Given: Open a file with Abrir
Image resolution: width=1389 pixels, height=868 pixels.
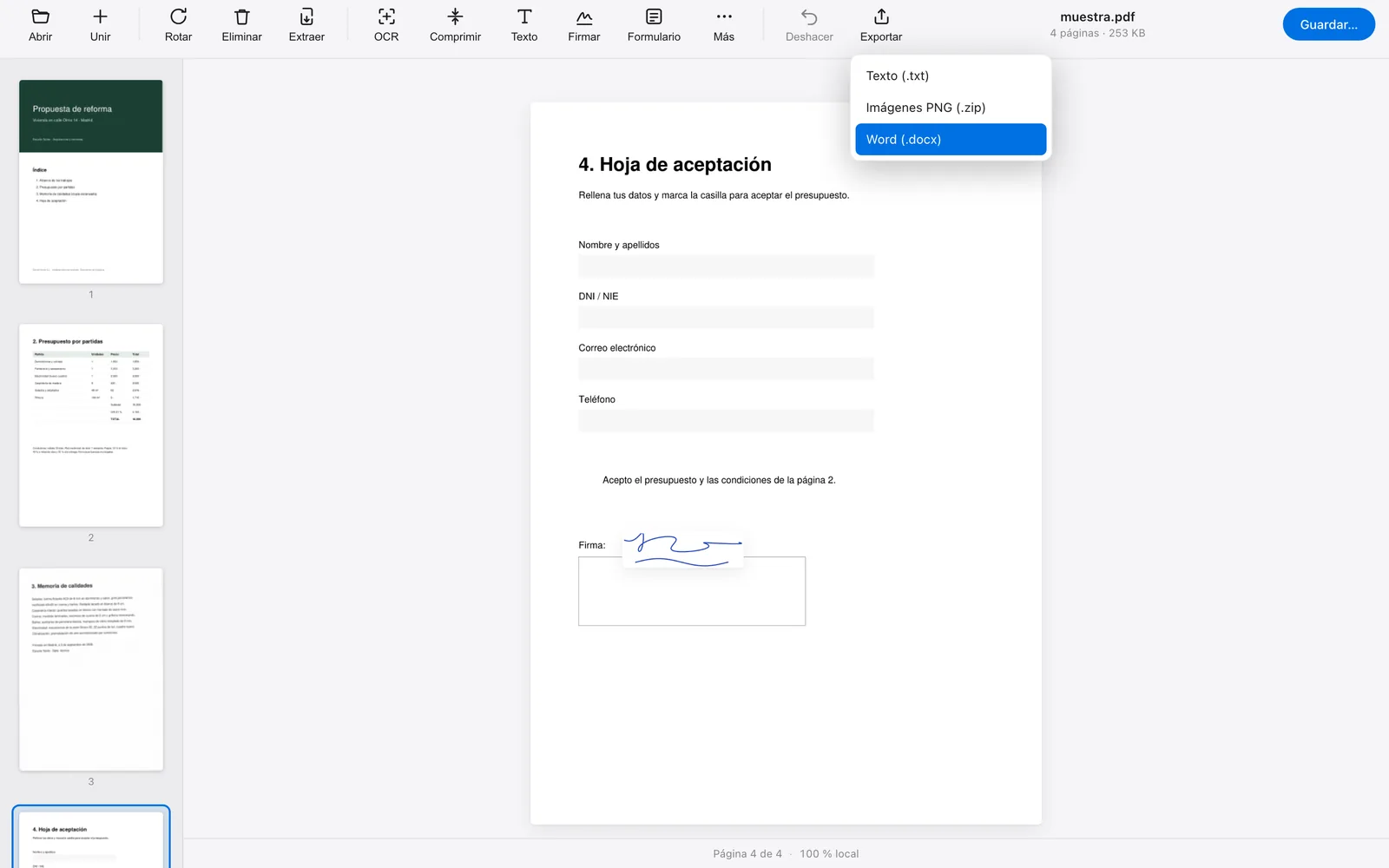Looking at the screenshot, I should 40,25.
